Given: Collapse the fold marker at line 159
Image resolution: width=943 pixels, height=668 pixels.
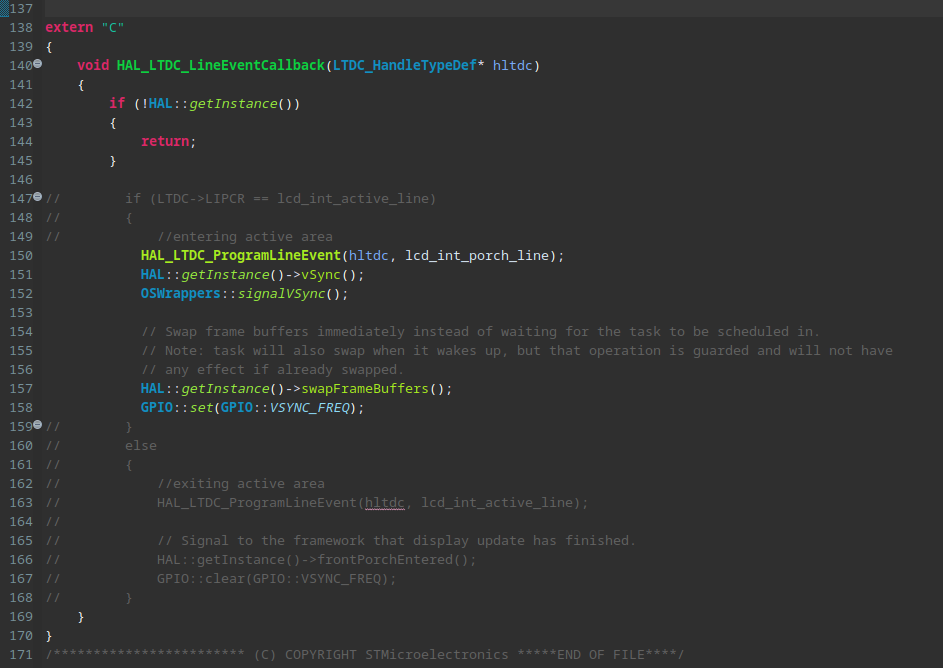Looking at the screenshot, I should [37, 424].
